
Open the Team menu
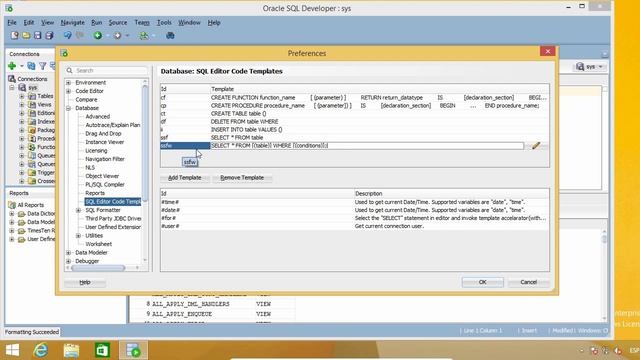pyautogui.click(x=142, y=22)
